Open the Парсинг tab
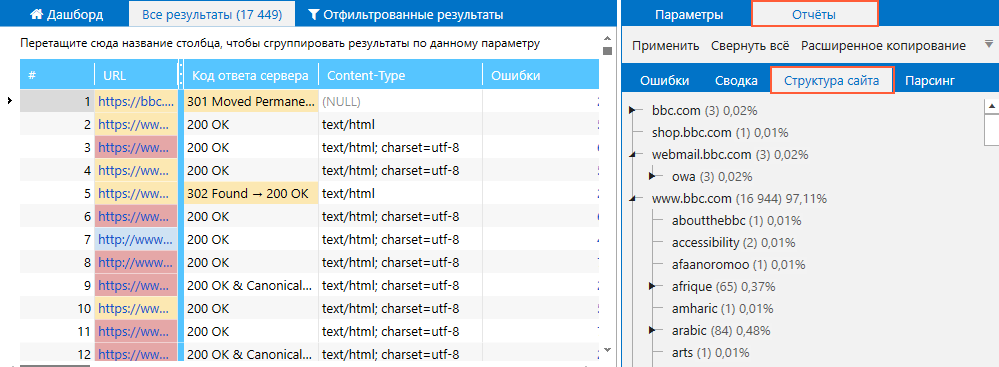The height and width of the screenshot is (367, 999). [930, 80]
